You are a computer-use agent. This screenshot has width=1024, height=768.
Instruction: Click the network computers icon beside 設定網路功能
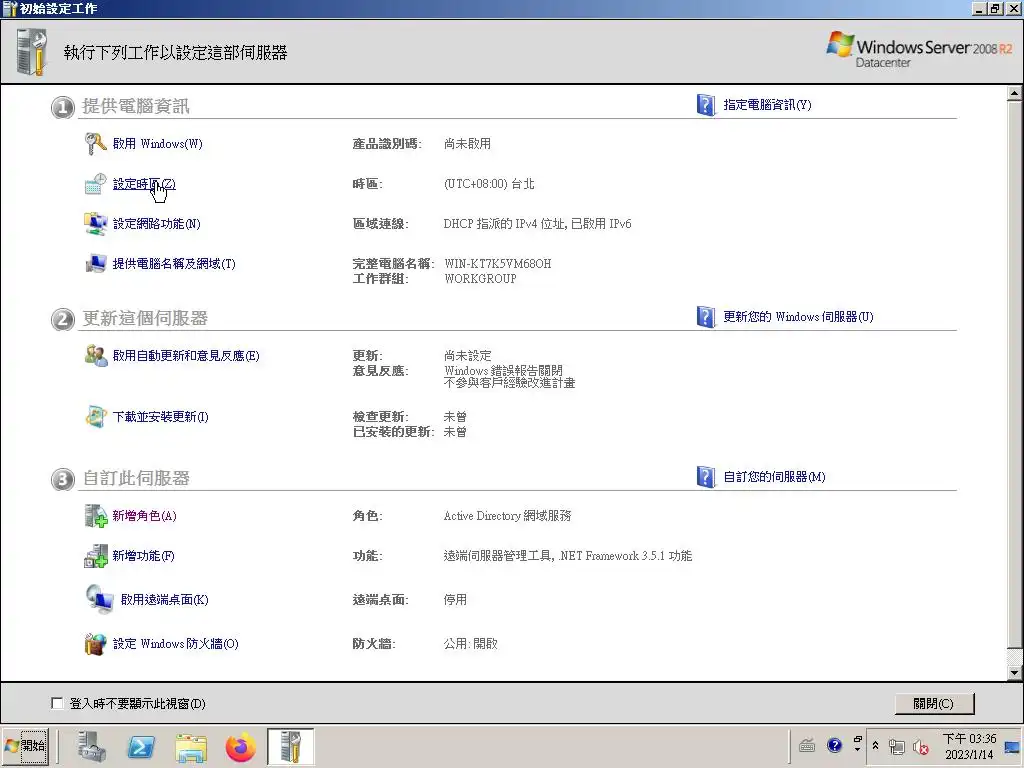96,224
